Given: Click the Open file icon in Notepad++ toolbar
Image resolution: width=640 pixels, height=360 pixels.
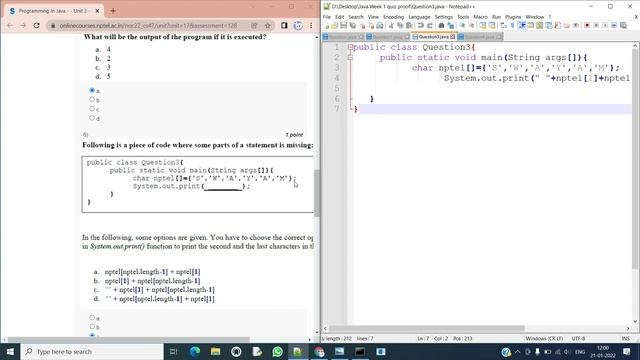Looking at the screenshot, I should (x=335, y=26).
